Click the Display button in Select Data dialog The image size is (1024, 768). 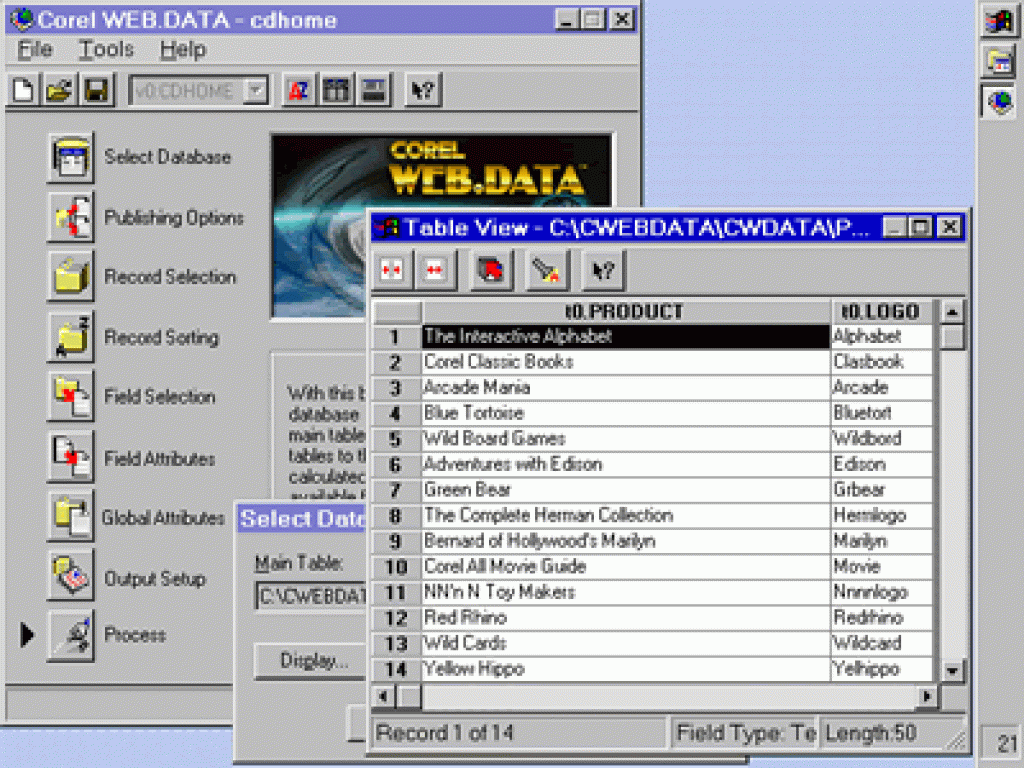309,661
